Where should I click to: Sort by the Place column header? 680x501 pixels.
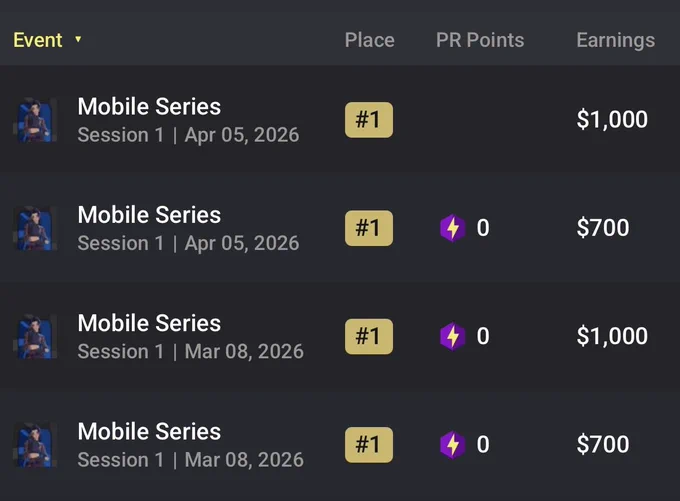(369, 40)
